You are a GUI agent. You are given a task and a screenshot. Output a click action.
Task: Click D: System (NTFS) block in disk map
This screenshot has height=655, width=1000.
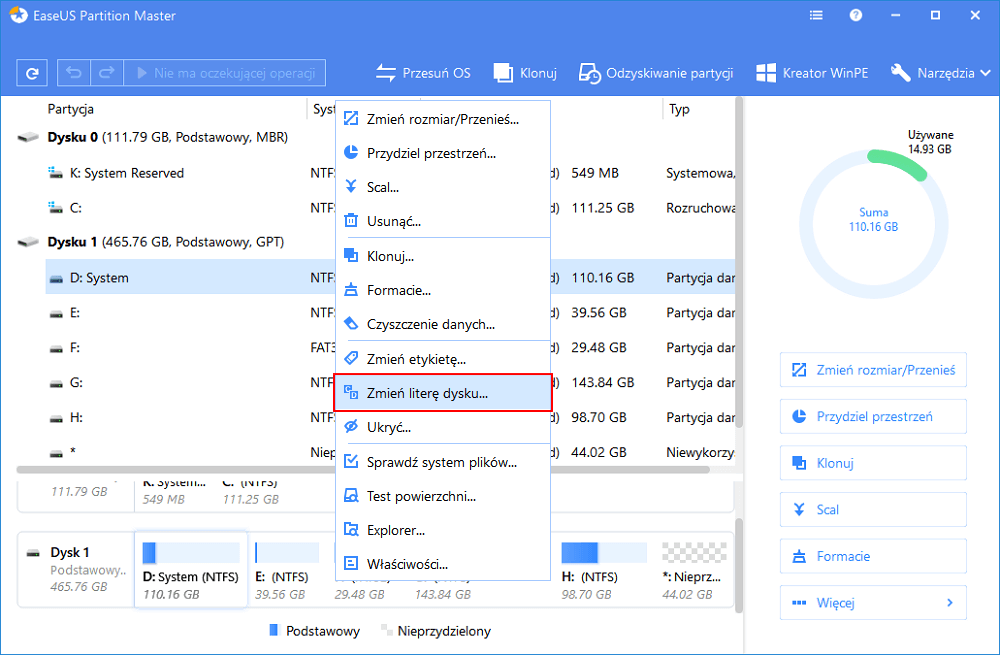[191, 570]
